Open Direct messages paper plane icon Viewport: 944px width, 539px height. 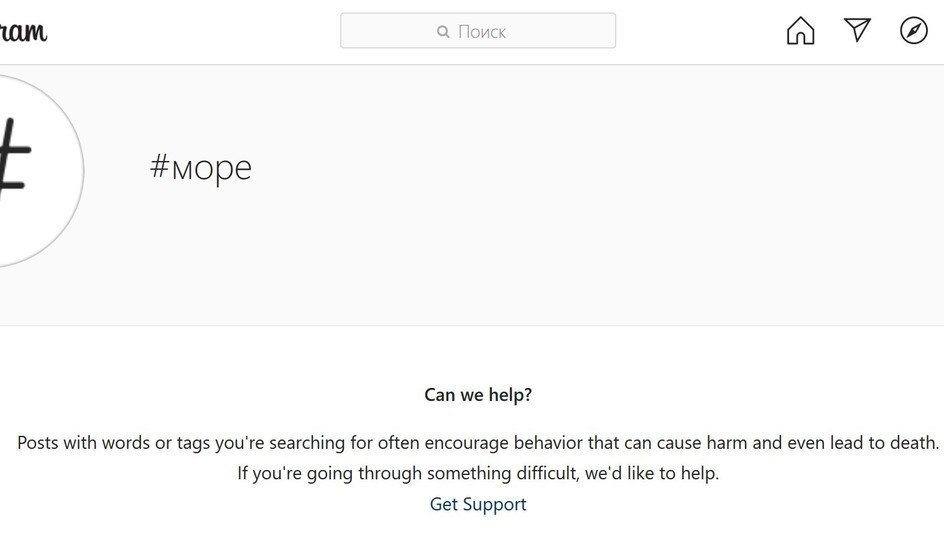tap(857, 30)
